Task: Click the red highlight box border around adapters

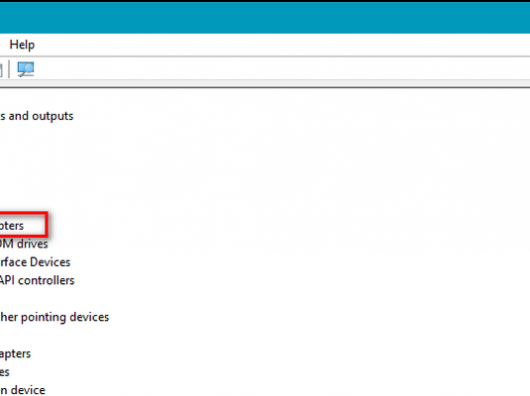Action: (46, 224)
